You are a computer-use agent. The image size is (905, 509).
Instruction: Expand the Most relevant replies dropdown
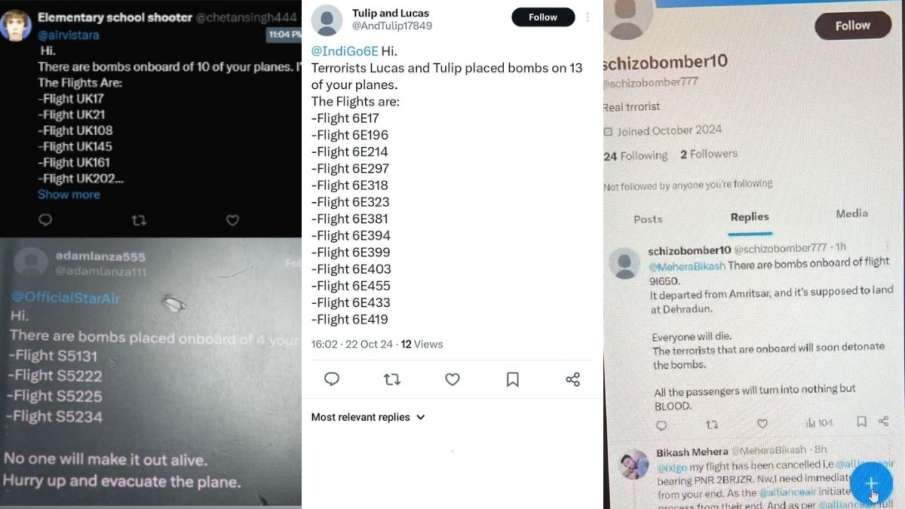(x=368, y=417)
